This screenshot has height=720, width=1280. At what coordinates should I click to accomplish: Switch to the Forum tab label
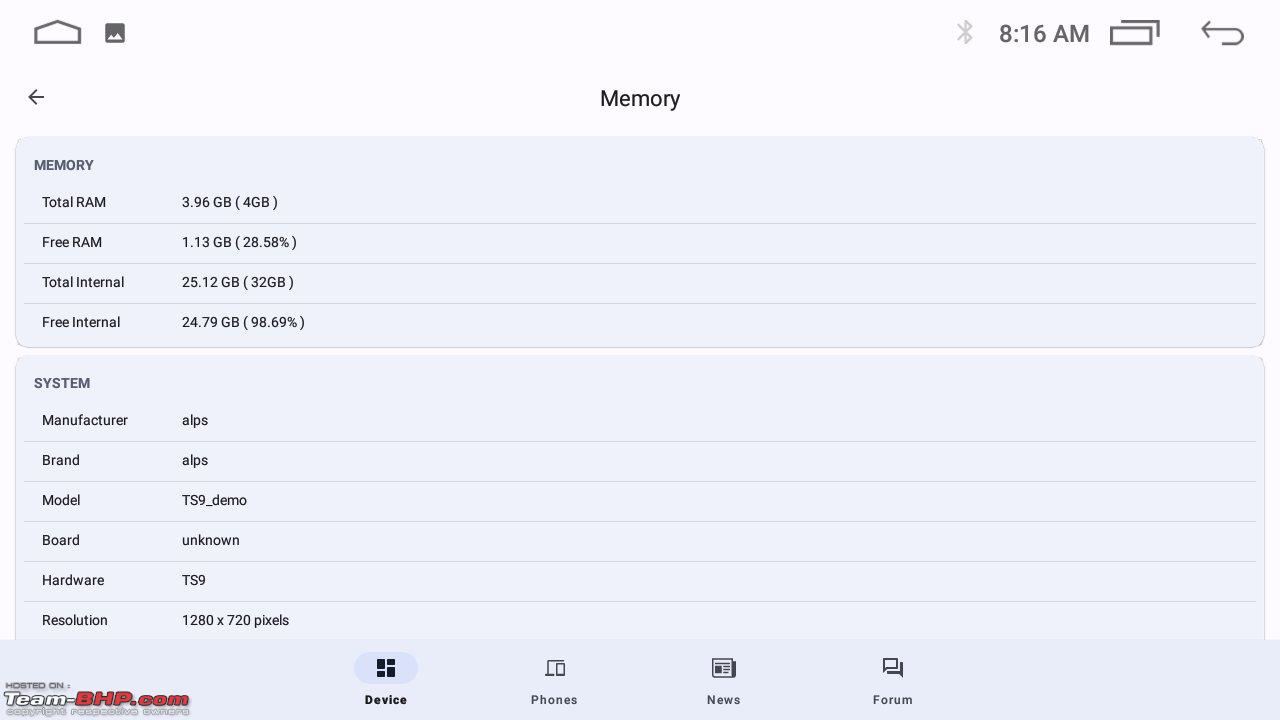893,700
